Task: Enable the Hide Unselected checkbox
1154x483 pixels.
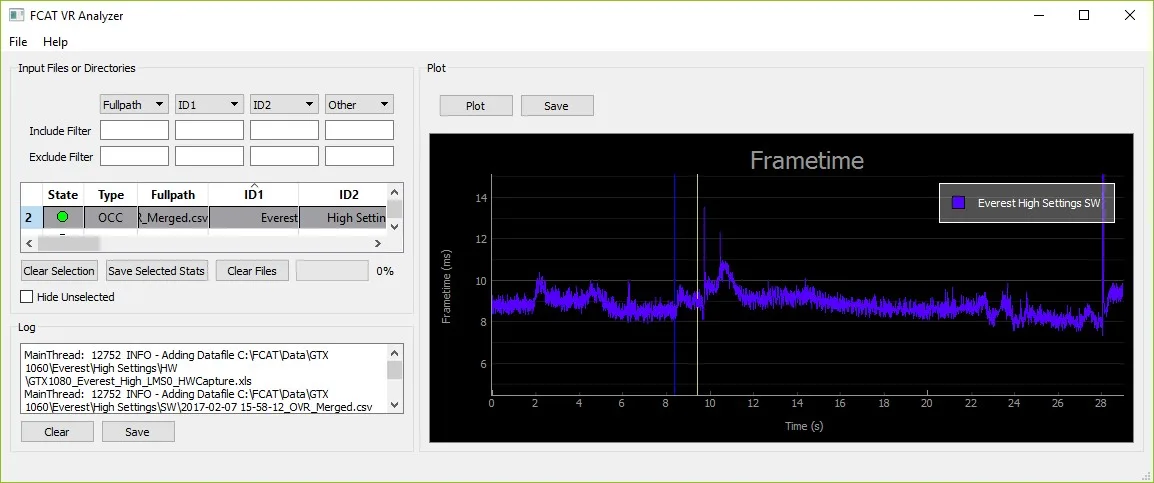Action: tap(26, 297)
